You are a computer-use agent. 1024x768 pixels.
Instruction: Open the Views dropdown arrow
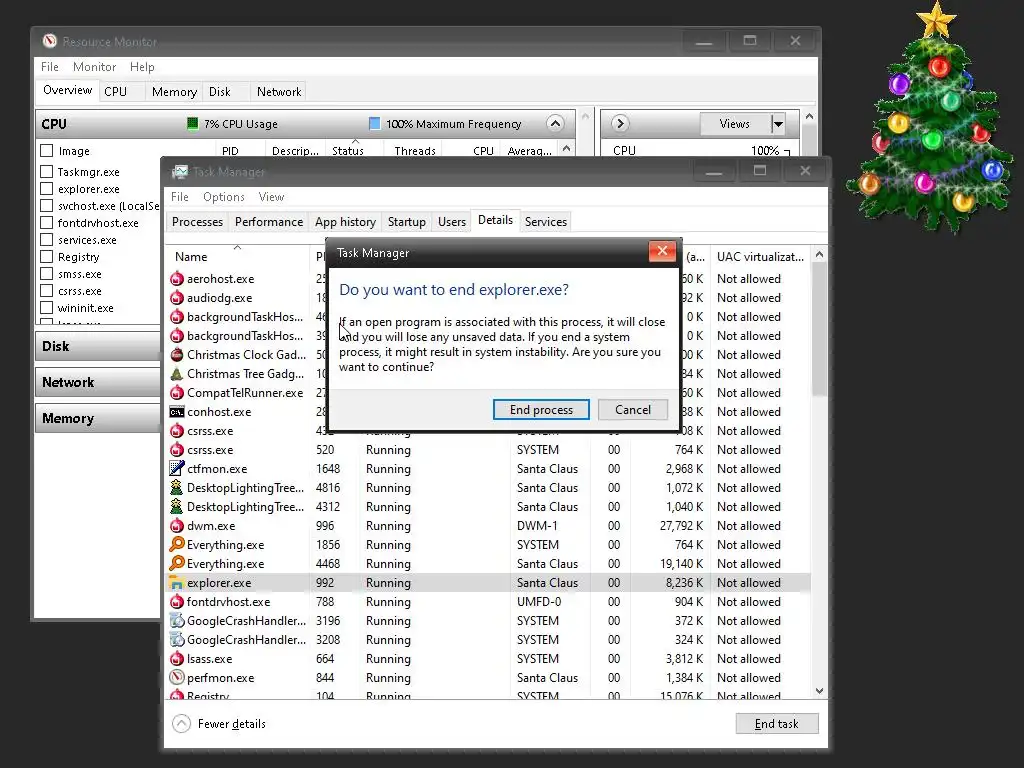778,123
